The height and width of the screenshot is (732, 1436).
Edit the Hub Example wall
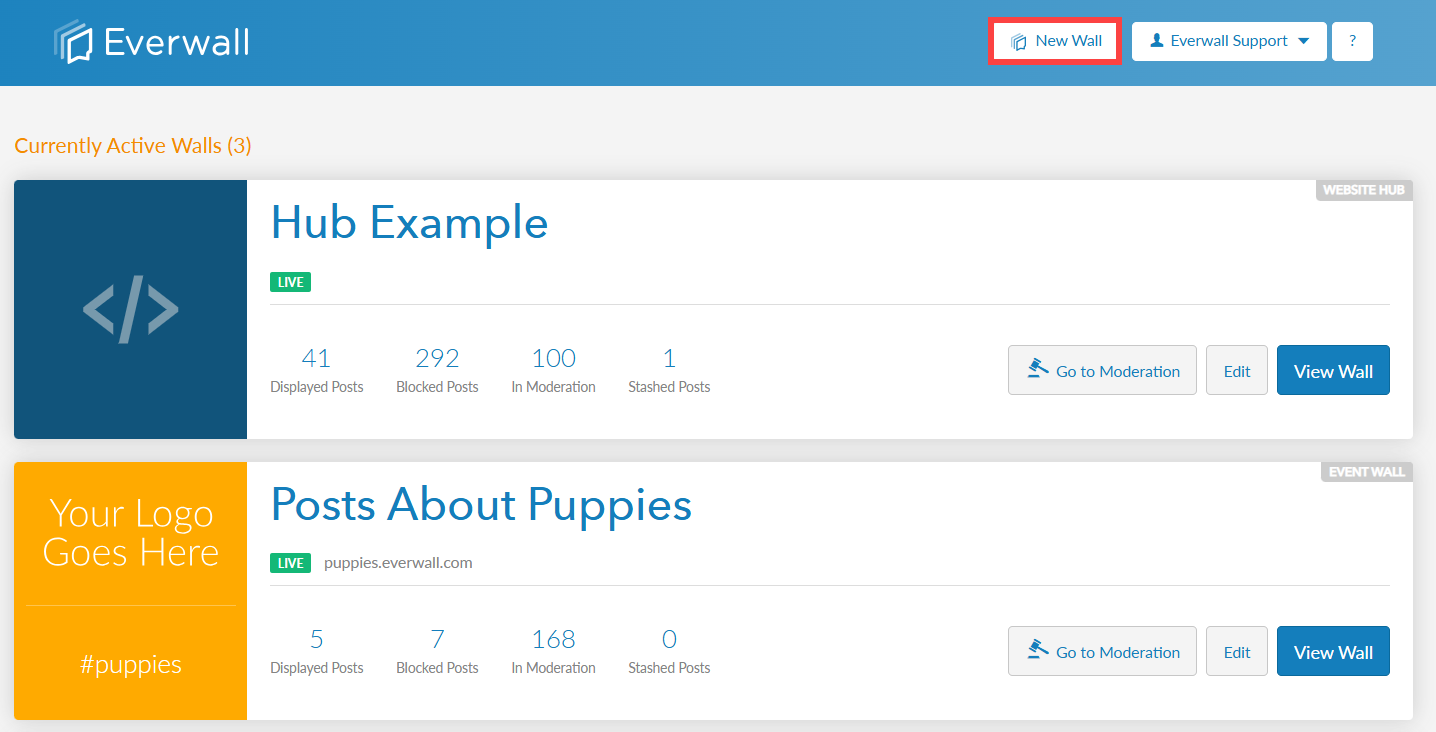click(1237, 370)
